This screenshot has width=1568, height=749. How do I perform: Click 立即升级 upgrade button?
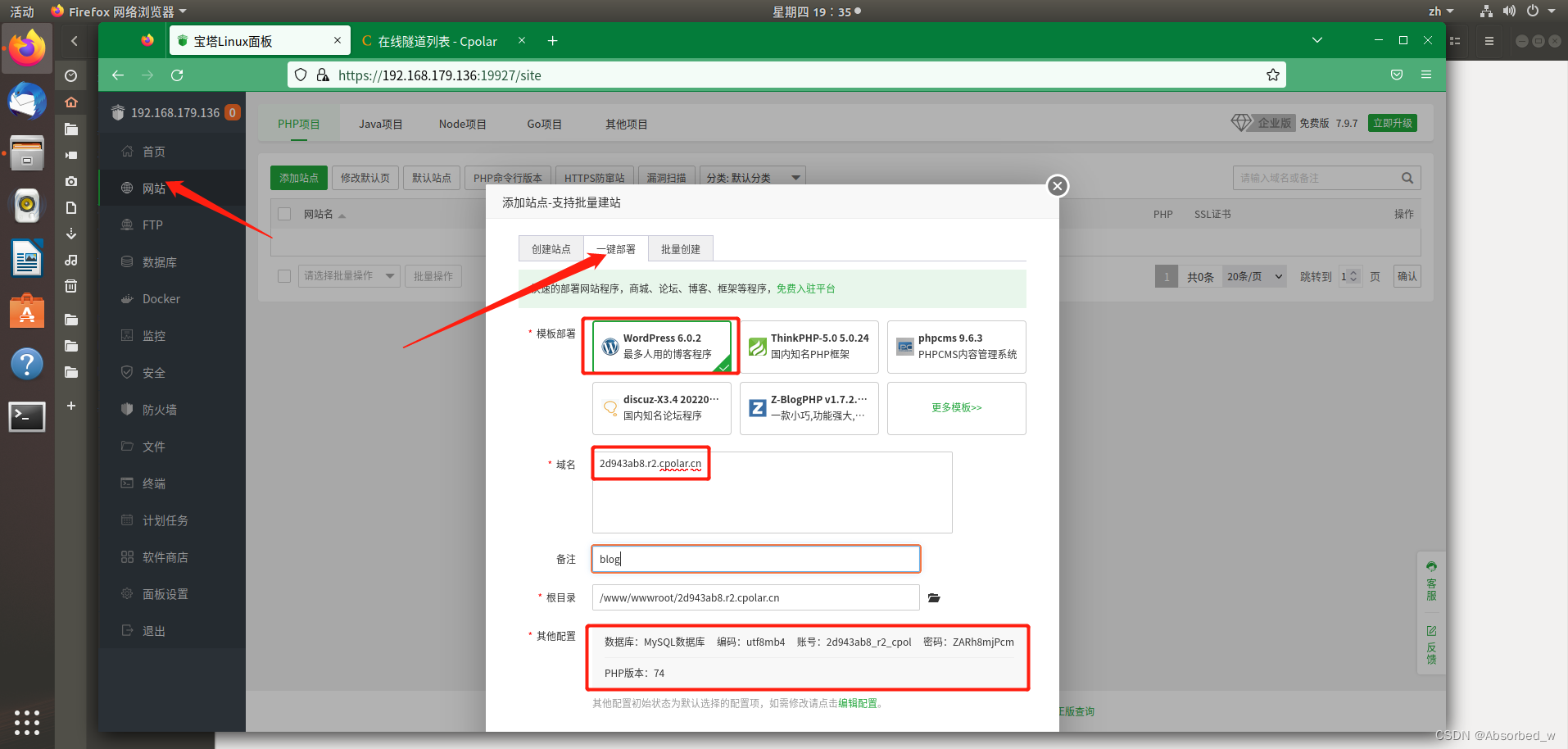coord(1393,123)
